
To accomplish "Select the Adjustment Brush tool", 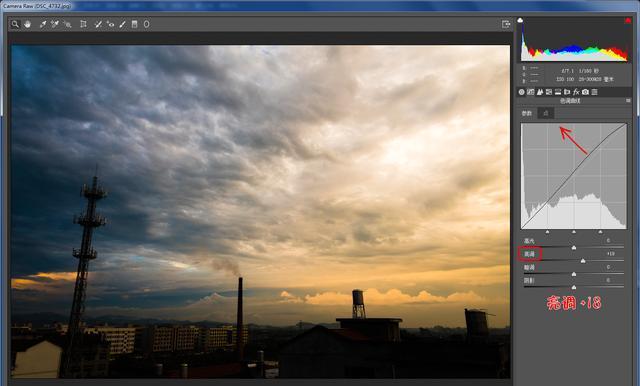I will 122,24.
